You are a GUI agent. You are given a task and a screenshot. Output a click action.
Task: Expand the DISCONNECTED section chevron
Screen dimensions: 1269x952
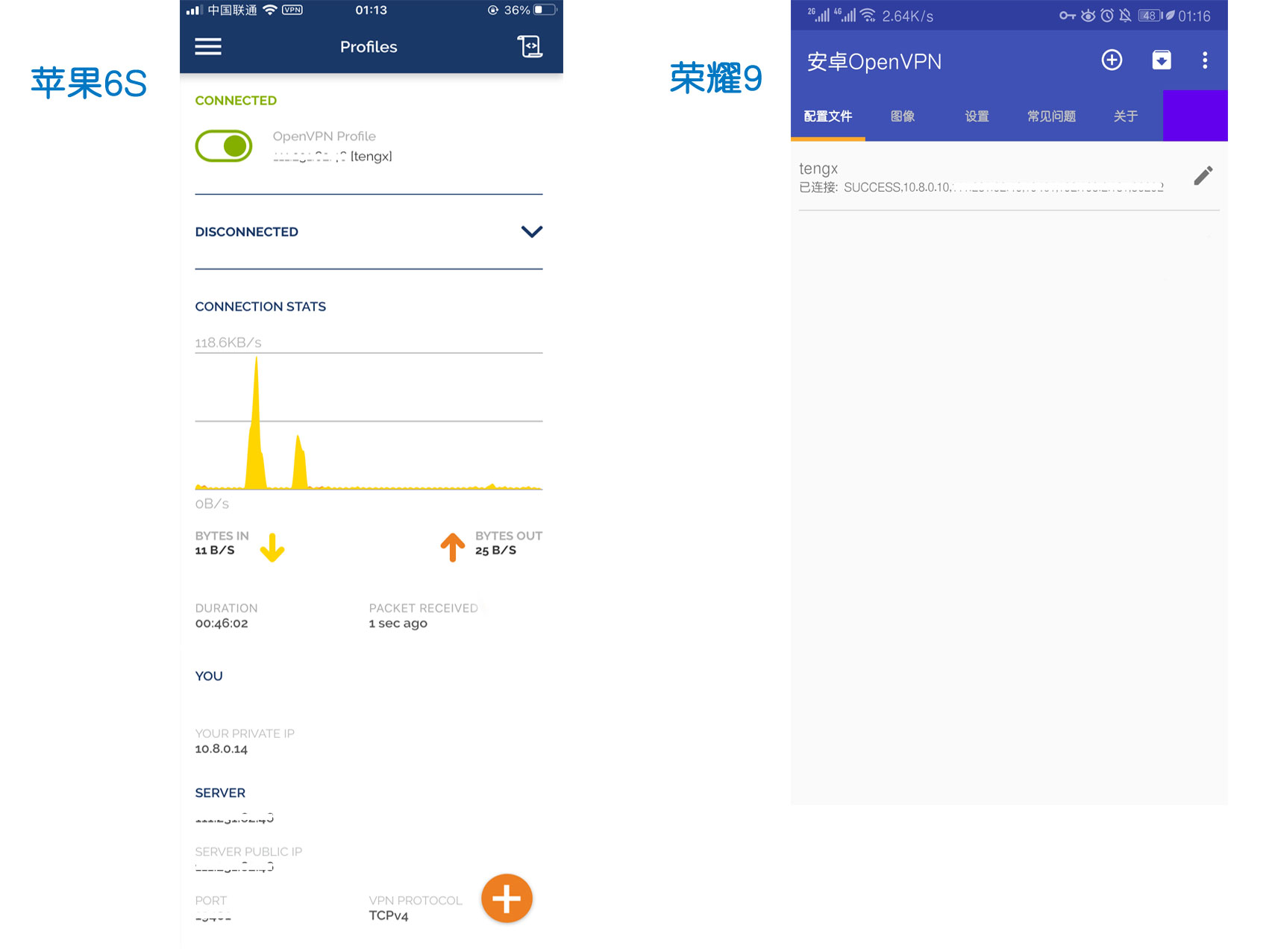(531, 232)
